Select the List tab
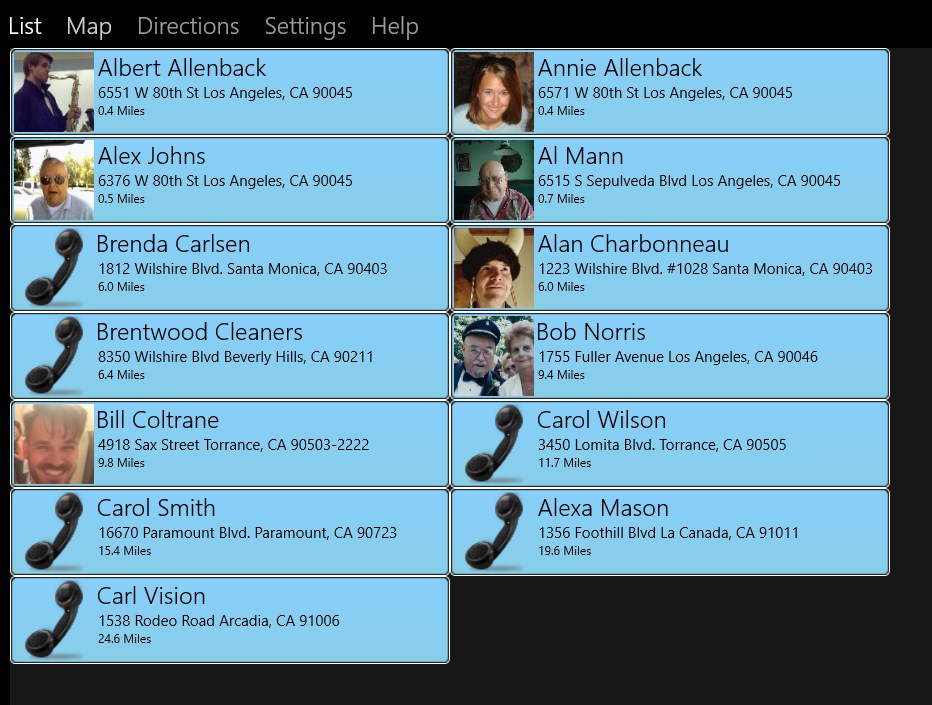Viewport: 932px width, 705px height. tap(25, 26)
